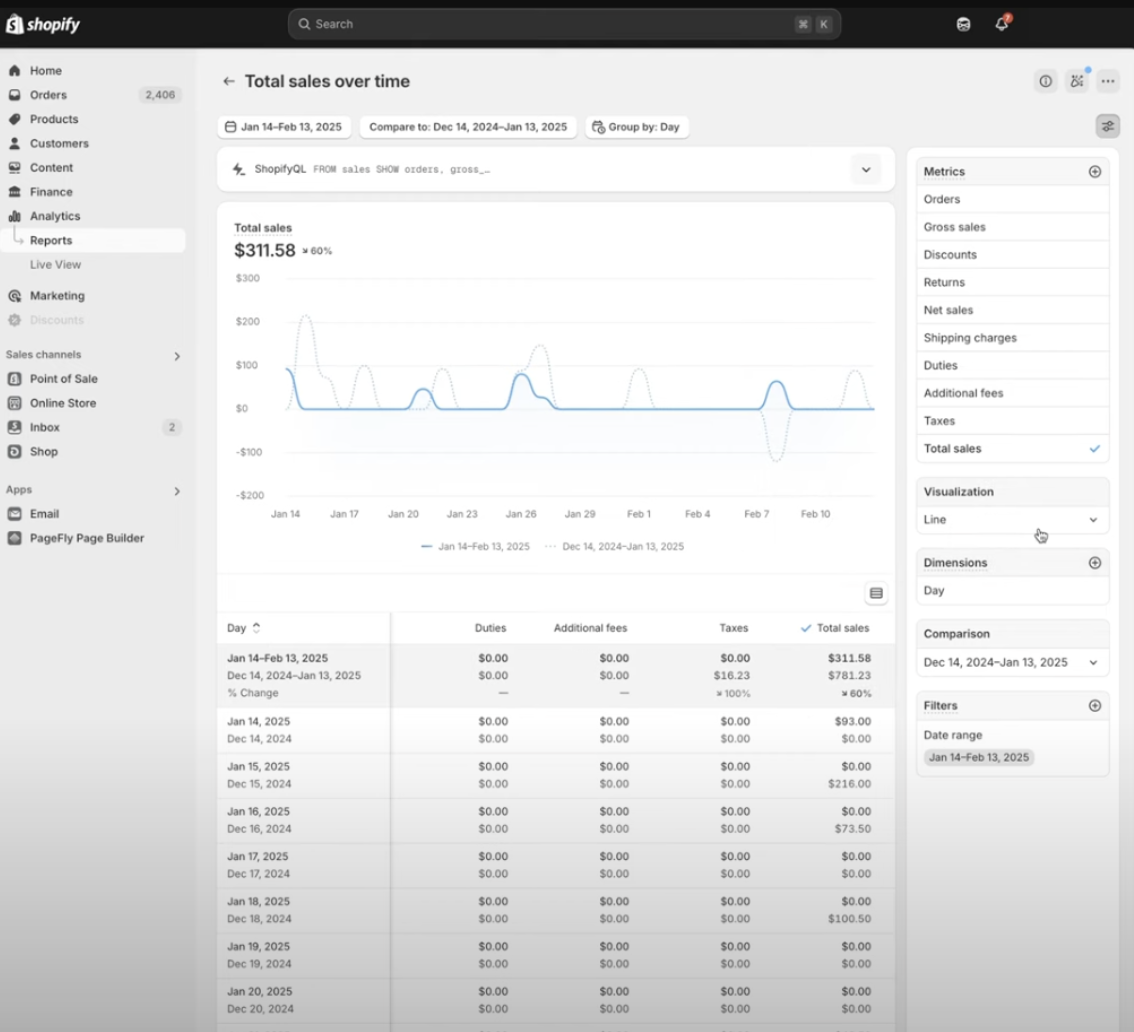Screen dimensions: 1134x1032
Task: Open the magic suggestions icon with blue badge
Action: point(1077,81)
